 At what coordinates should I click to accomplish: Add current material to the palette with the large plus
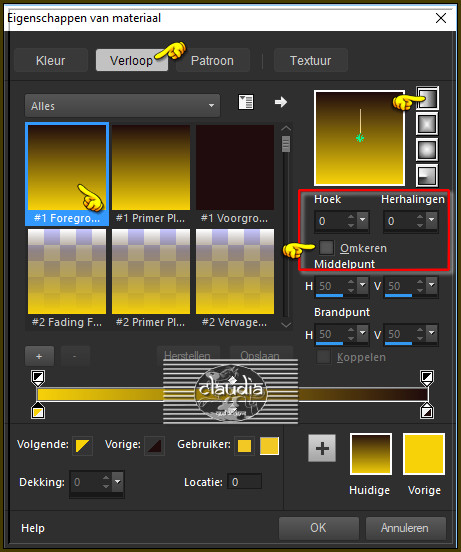click(322, 448)
